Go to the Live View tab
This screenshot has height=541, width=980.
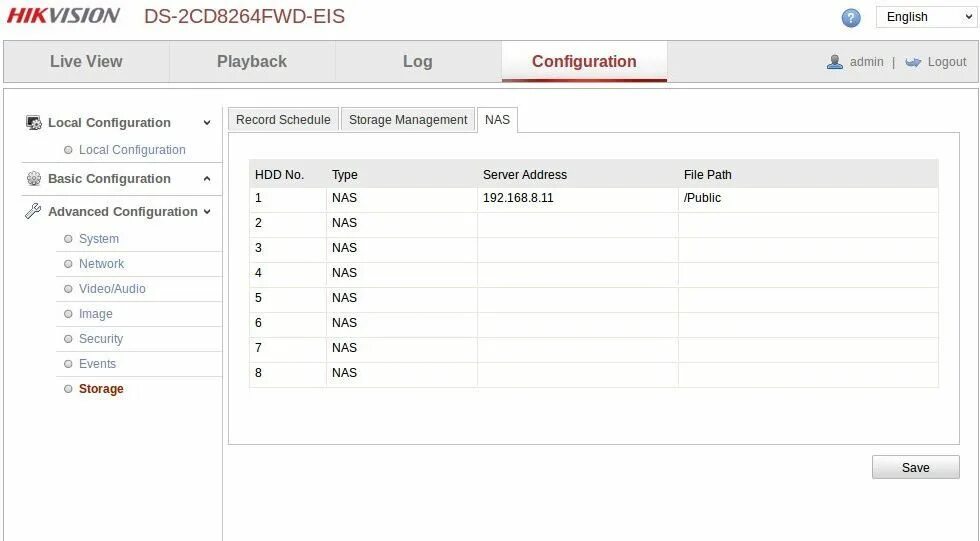86,61
